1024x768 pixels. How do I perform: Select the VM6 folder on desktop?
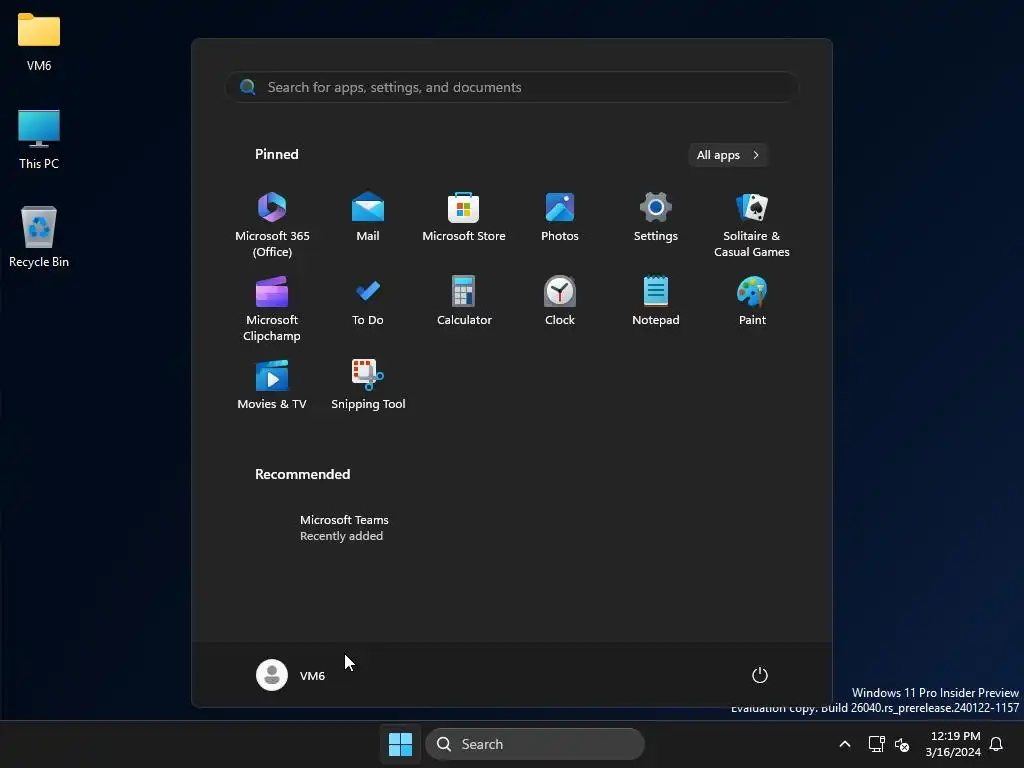(x=39, y=40)
